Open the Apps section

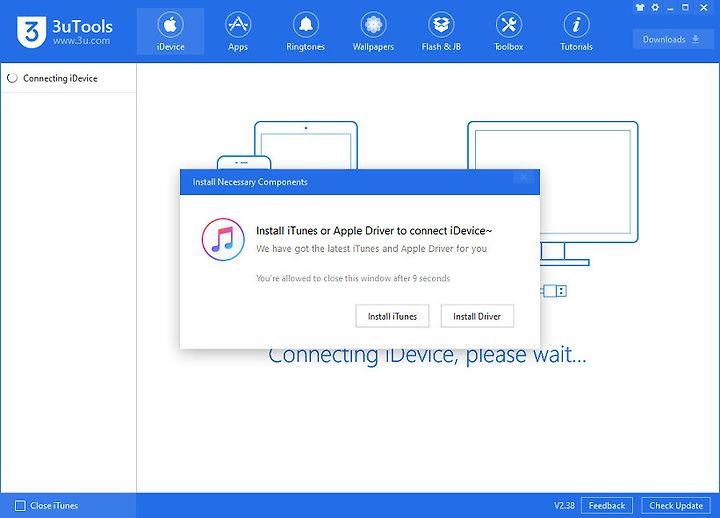coord(238,31)
